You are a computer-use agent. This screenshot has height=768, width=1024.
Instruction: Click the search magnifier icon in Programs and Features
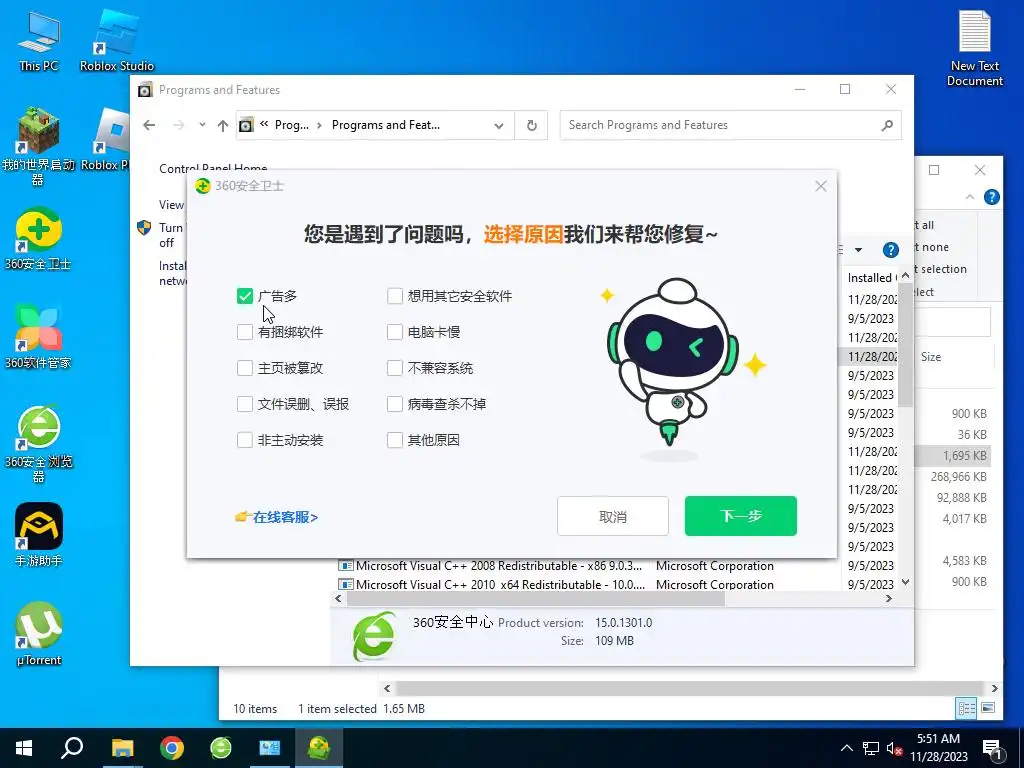(x=887, y=125)
